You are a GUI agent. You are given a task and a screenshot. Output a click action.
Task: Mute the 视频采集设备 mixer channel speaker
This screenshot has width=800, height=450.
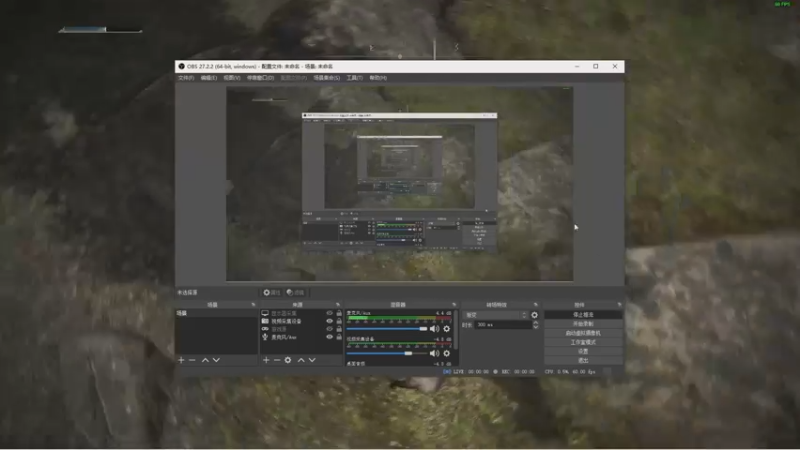coord(434,353)
